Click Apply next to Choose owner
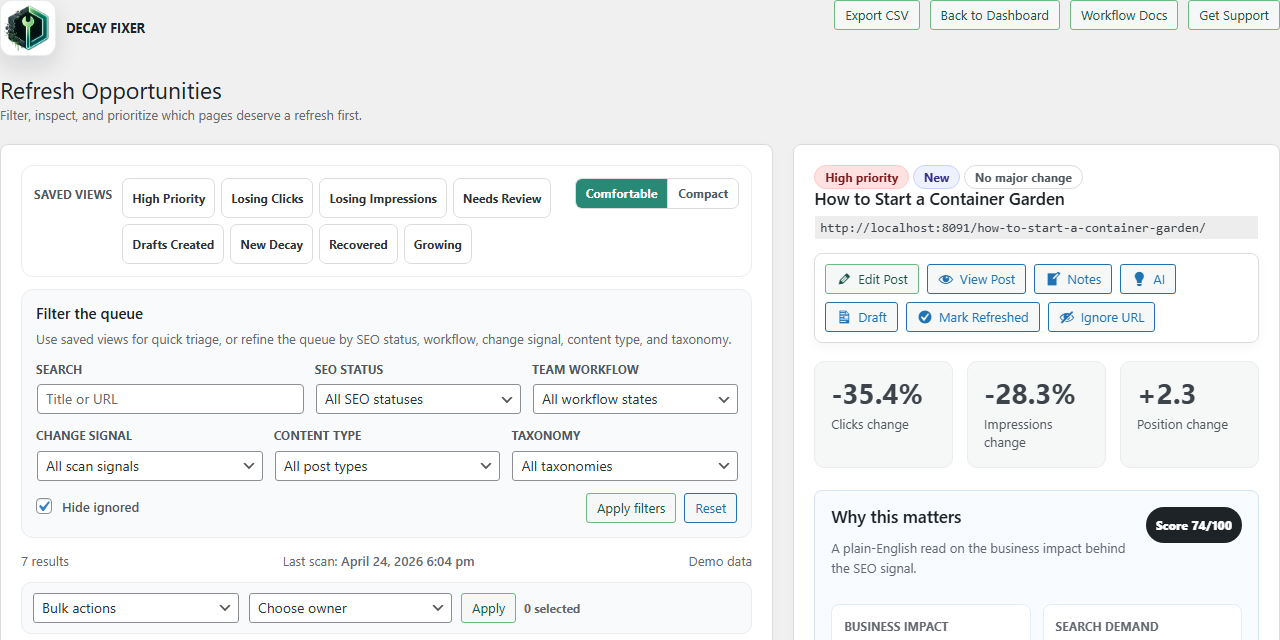 [x=488, y=608]
